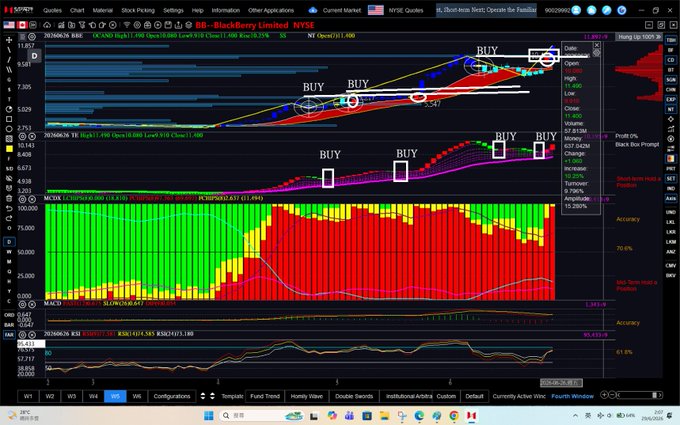This screenshot has height=425, width=680.
Task: Open the Template selector
Action: coord(232,396)
